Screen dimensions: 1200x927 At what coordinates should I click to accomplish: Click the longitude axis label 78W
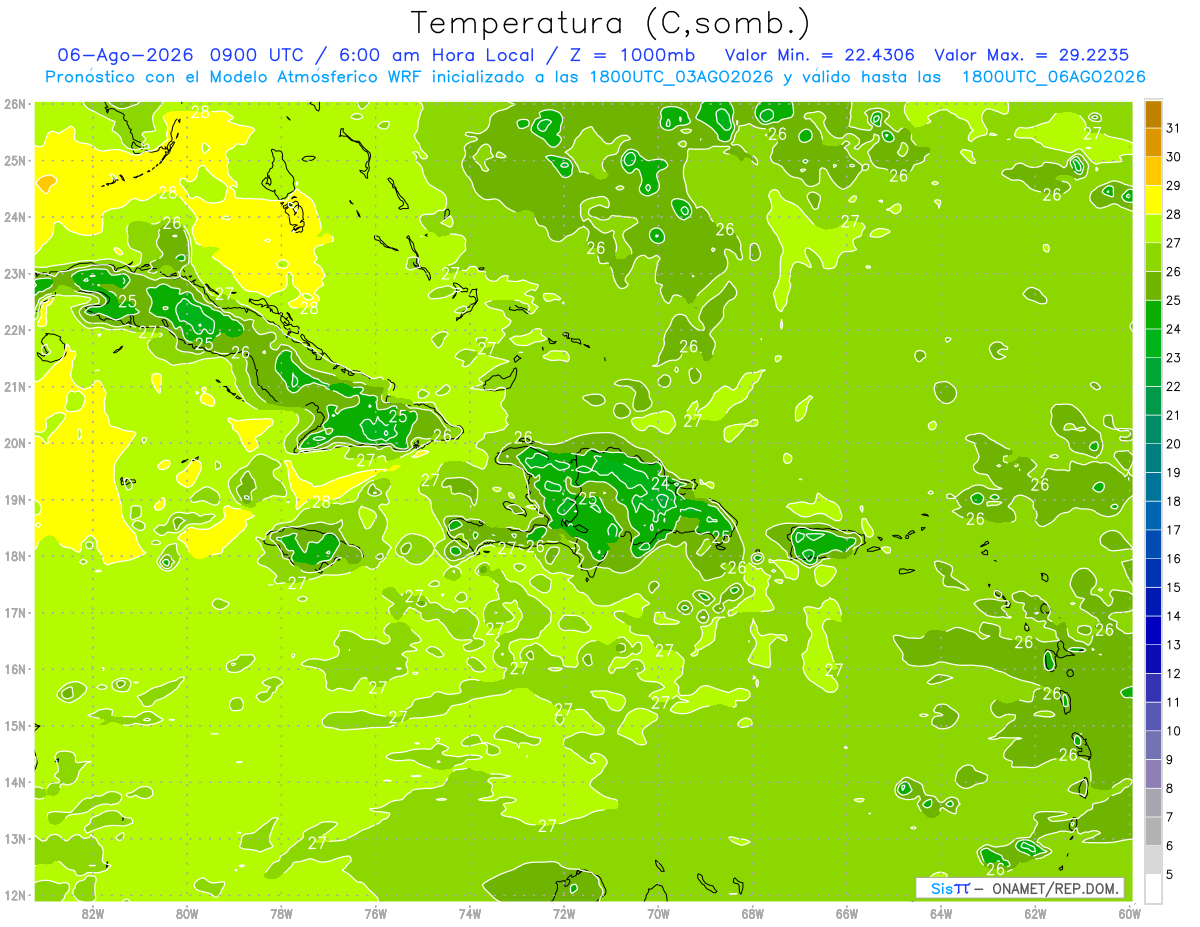pos(281,913)
